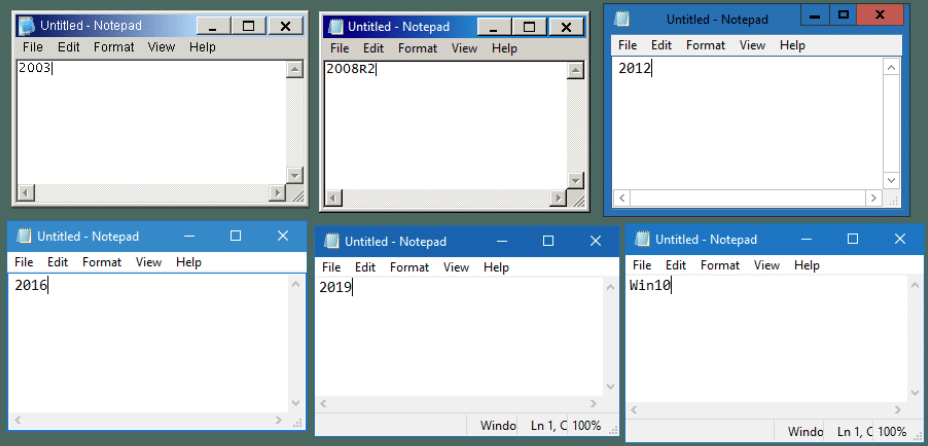Open the View menu in the 2016 Notepad window
Image resolution: width=928 pixels, height=446 pixels.
pos(149,262)
